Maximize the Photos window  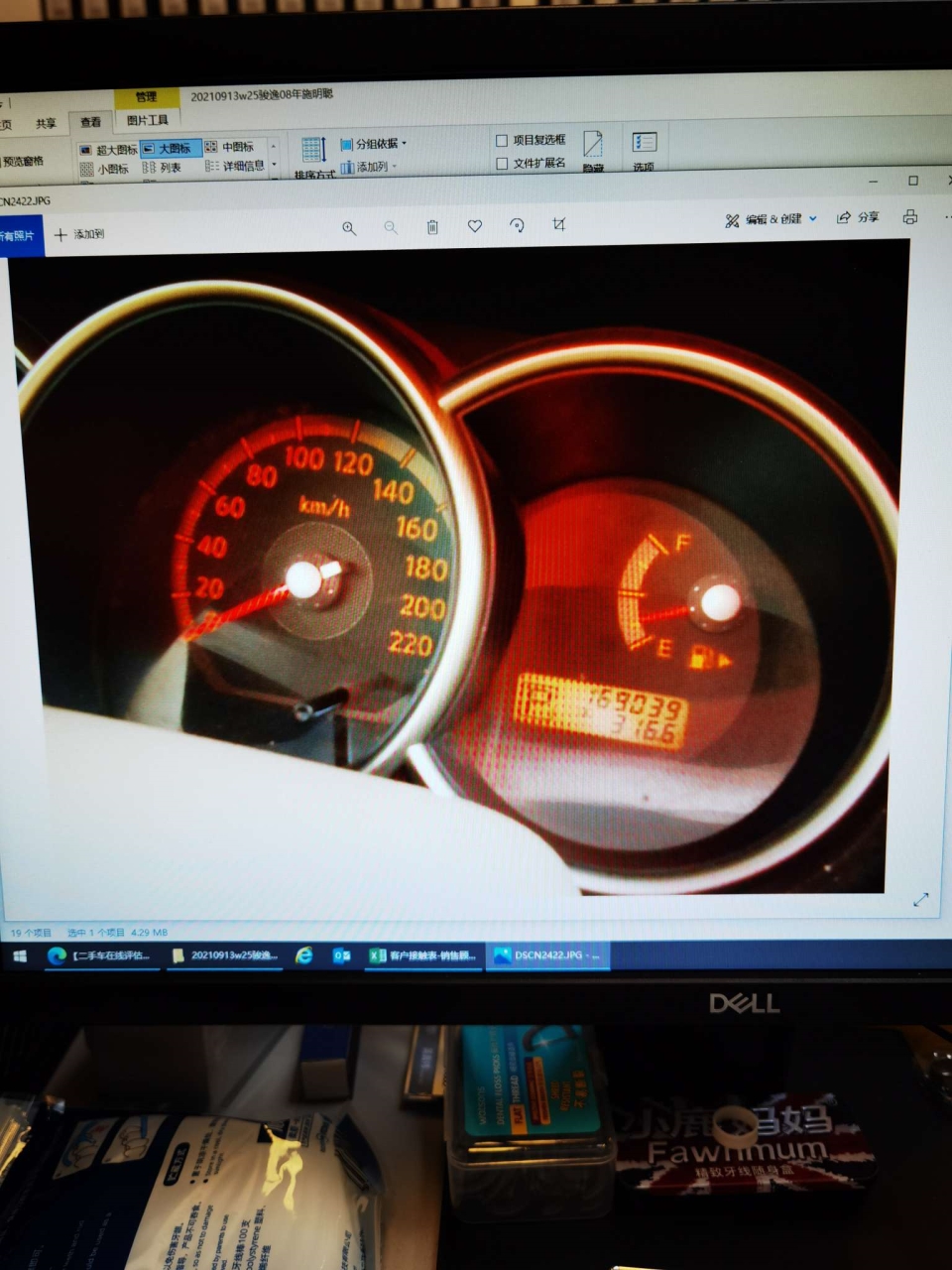pyautogui.click(x=913, y=181)
